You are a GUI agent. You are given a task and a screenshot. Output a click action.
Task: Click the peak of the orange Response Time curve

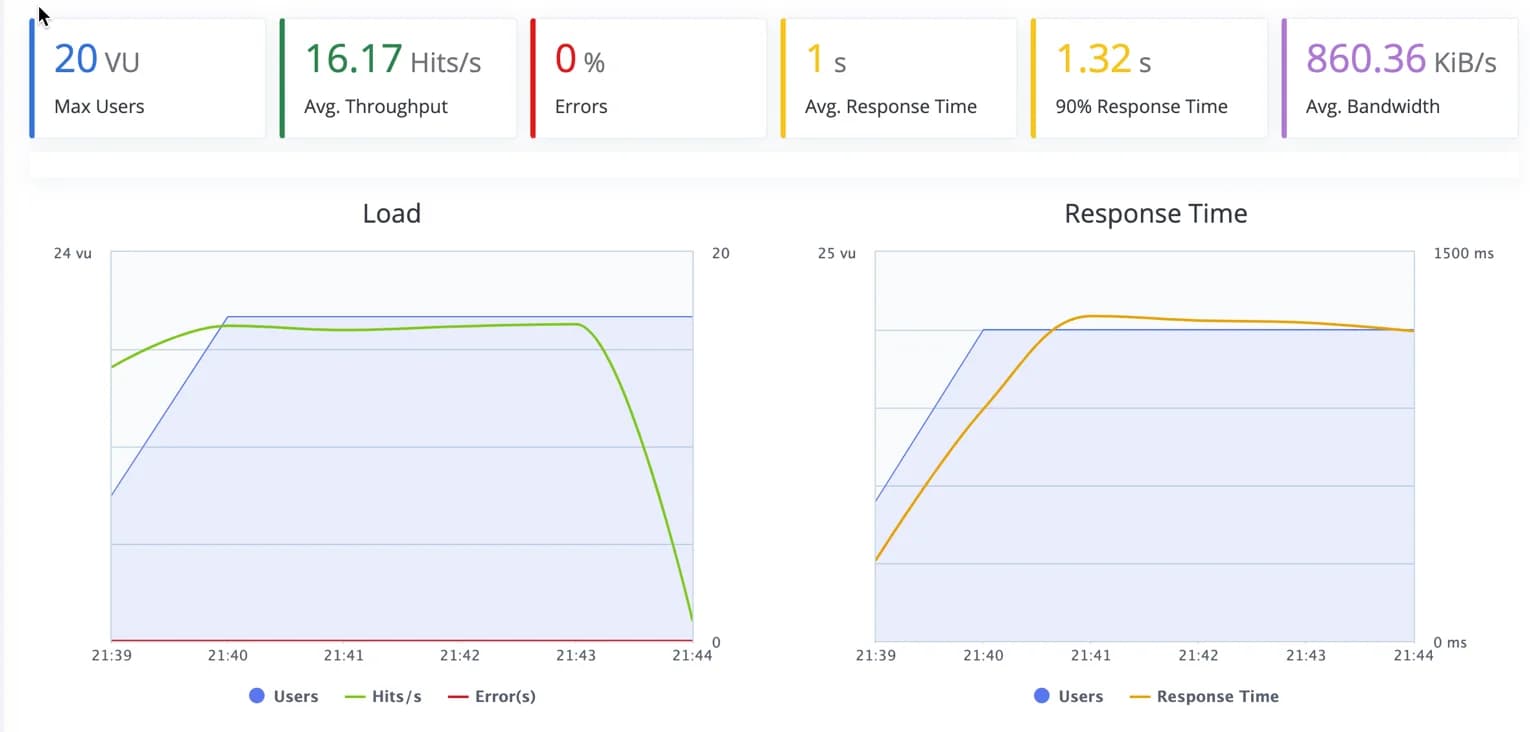1095,315
